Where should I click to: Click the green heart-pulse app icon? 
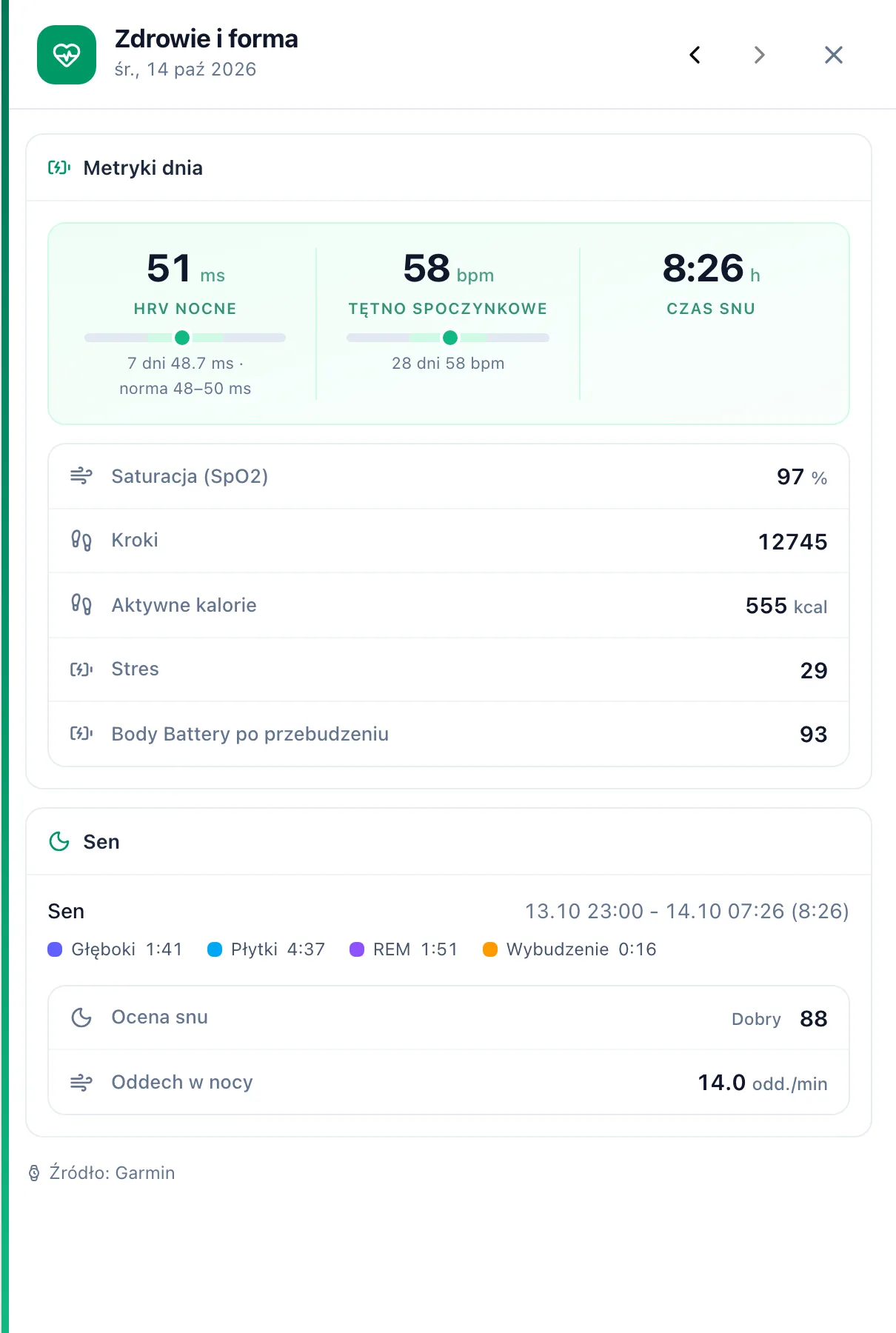(67, 55)
